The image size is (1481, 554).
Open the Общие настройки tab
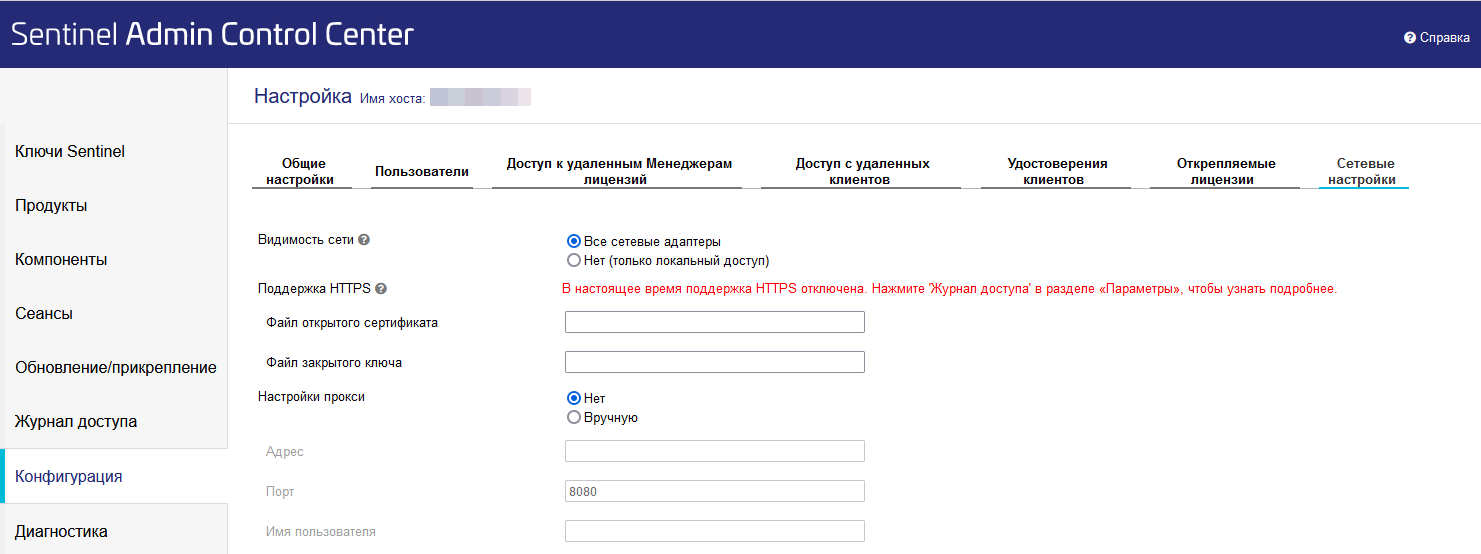tap(304, 171)
